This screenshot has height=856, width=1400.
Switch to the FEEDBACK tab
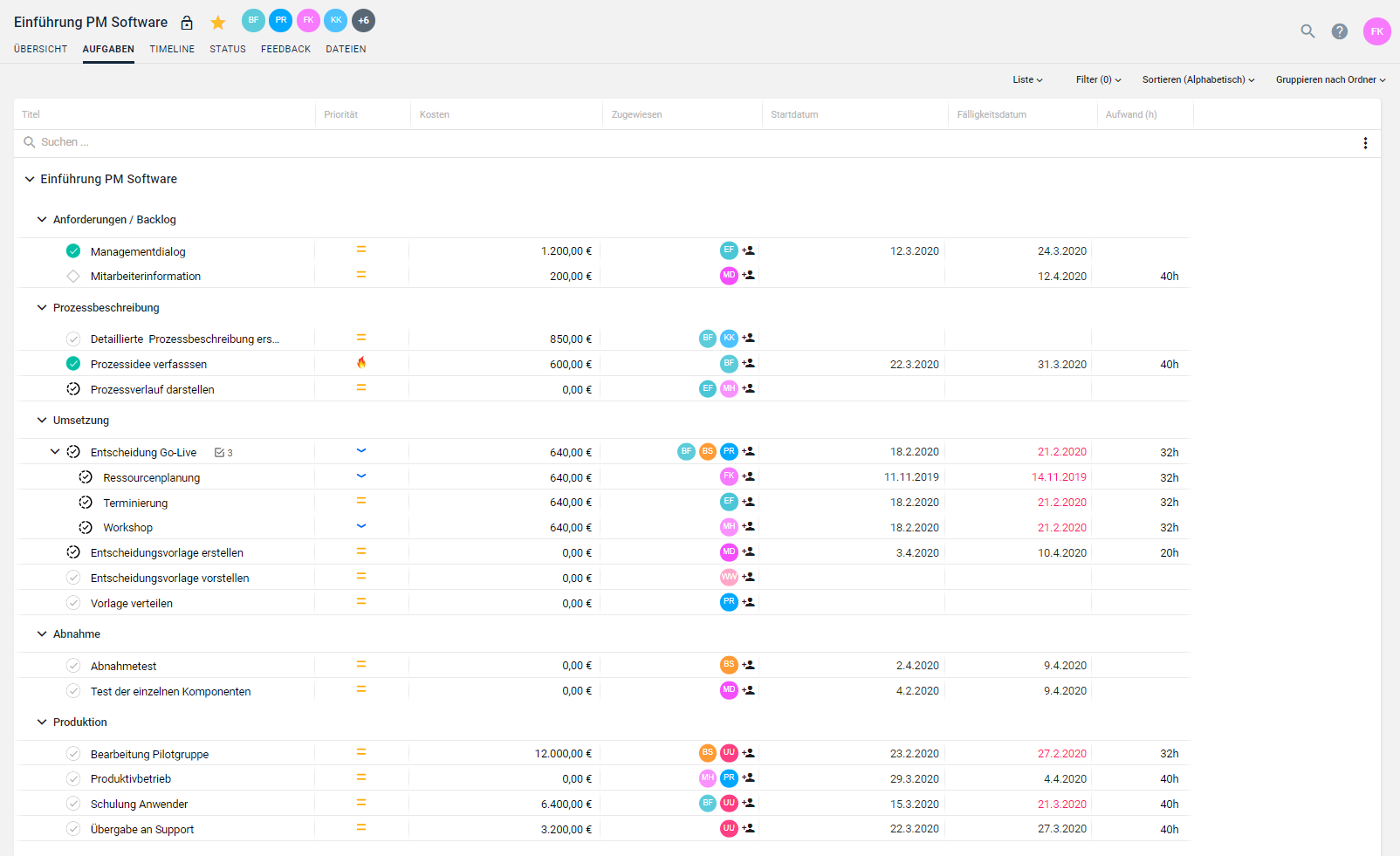coord(285,49)
